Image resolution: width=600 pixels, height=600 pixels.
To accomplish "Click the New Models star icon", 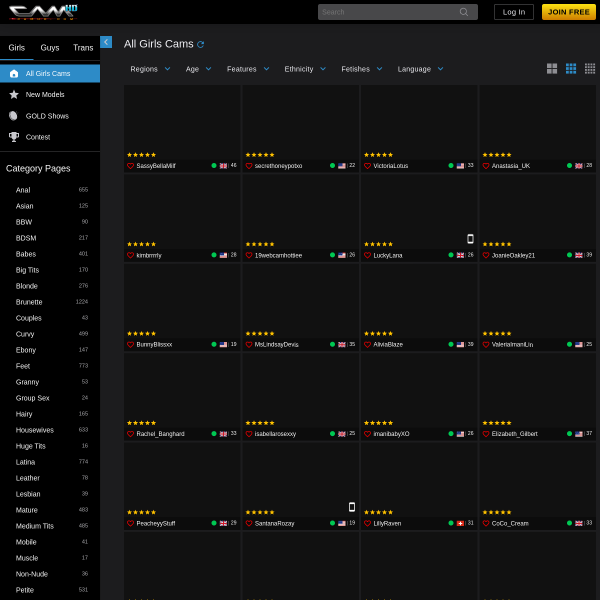I will [14, 95].
